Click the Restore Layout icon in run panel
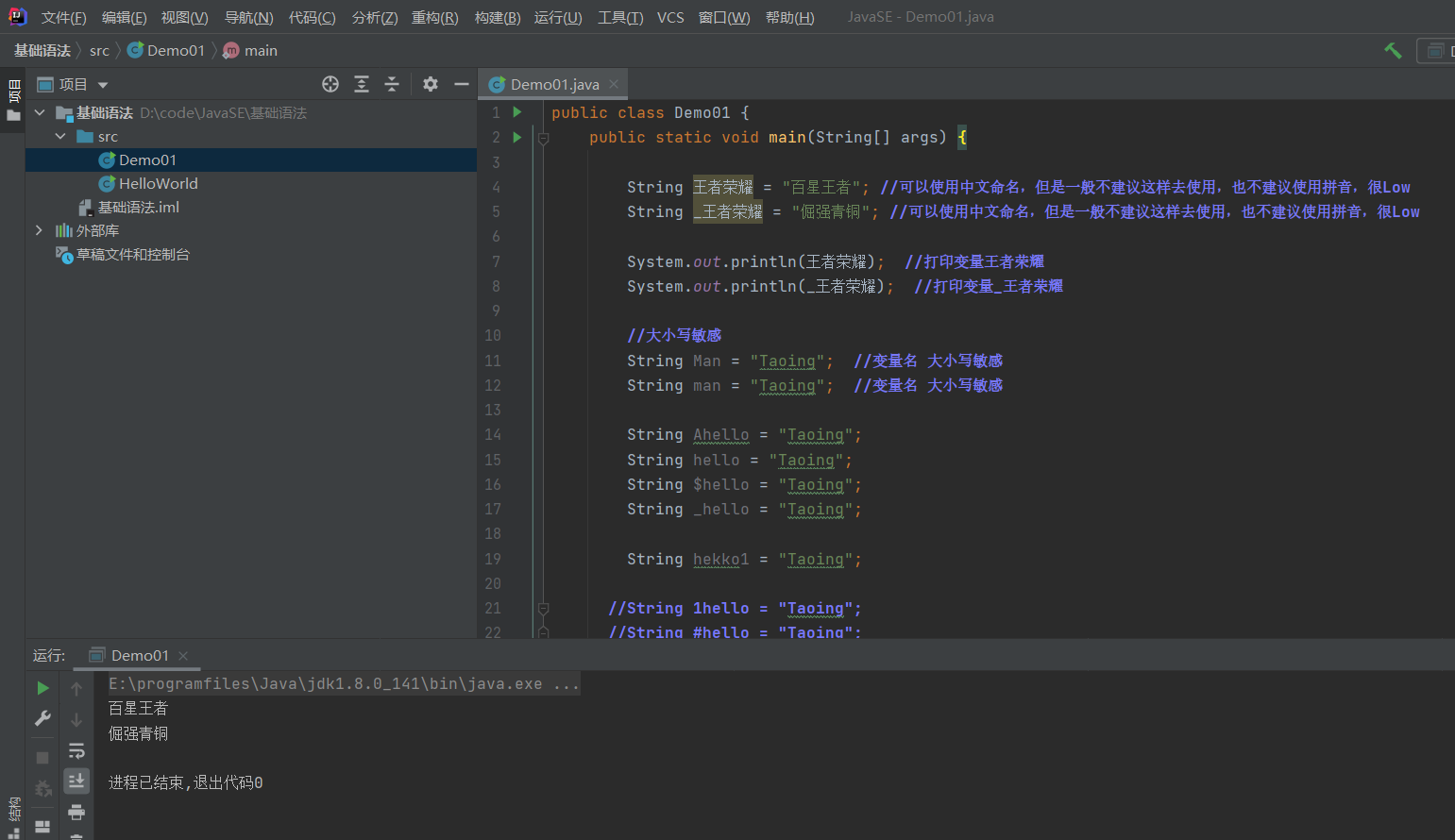This screenshot has height=840, width=1455. [42, 826]
